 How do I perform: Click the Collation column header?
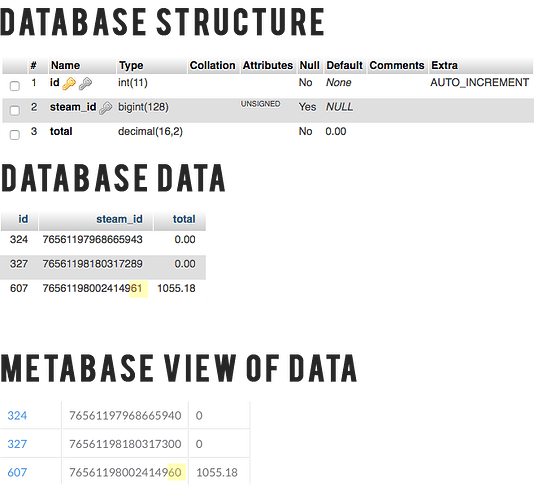click(x=212, y=65)
